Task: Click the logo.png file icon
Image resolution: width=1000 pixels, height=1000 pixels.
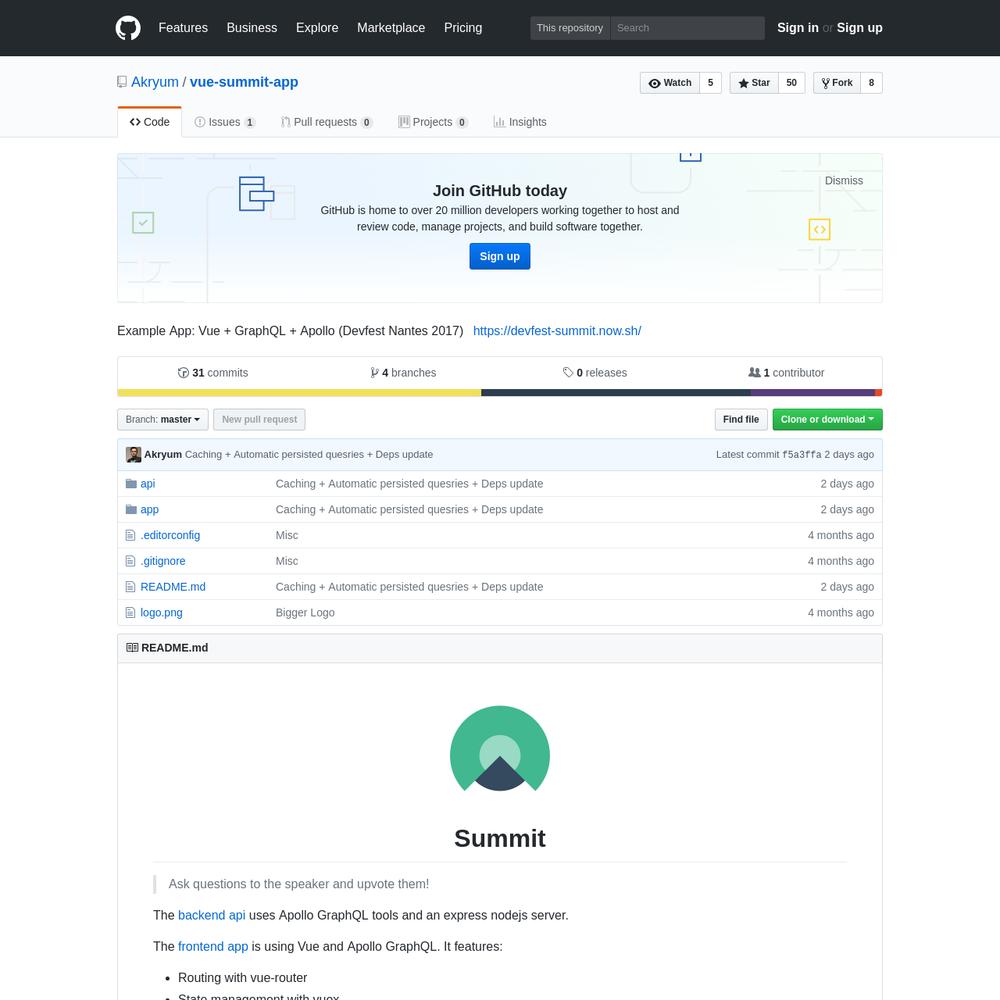Action: point(130,612)
